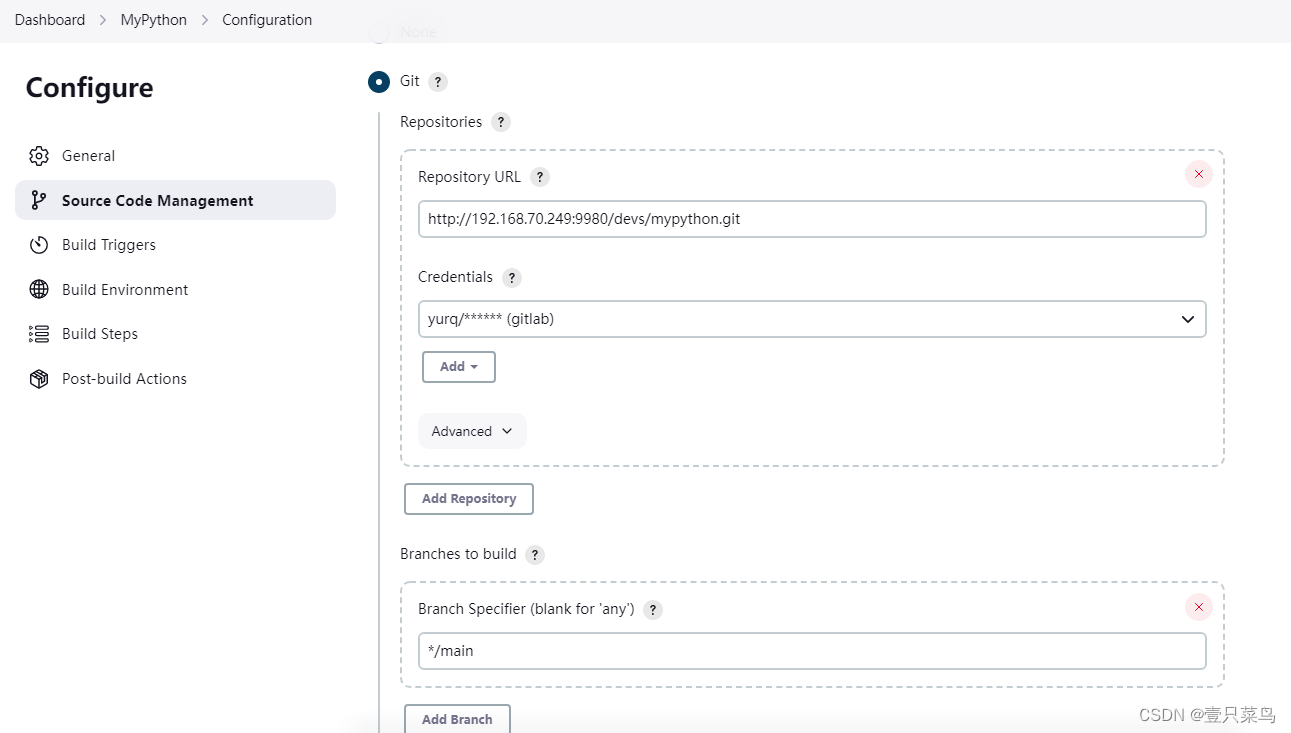Delete the repository entry with red X
Image resolution: width=1291 pixels, height=733 pixels.
pyautogui.click(x=1198, y=174)
